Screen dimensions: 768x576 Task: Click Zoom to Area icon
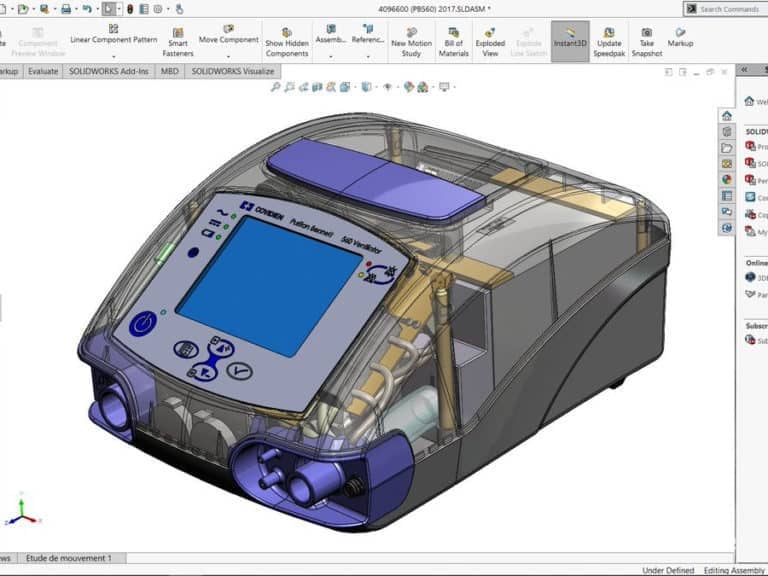(289, 87)
